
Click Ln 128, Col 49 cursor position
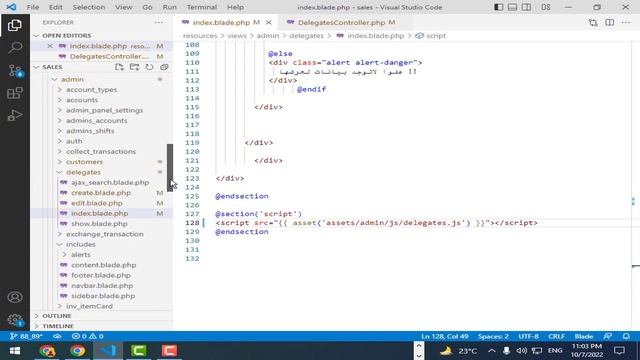[444, 336]
